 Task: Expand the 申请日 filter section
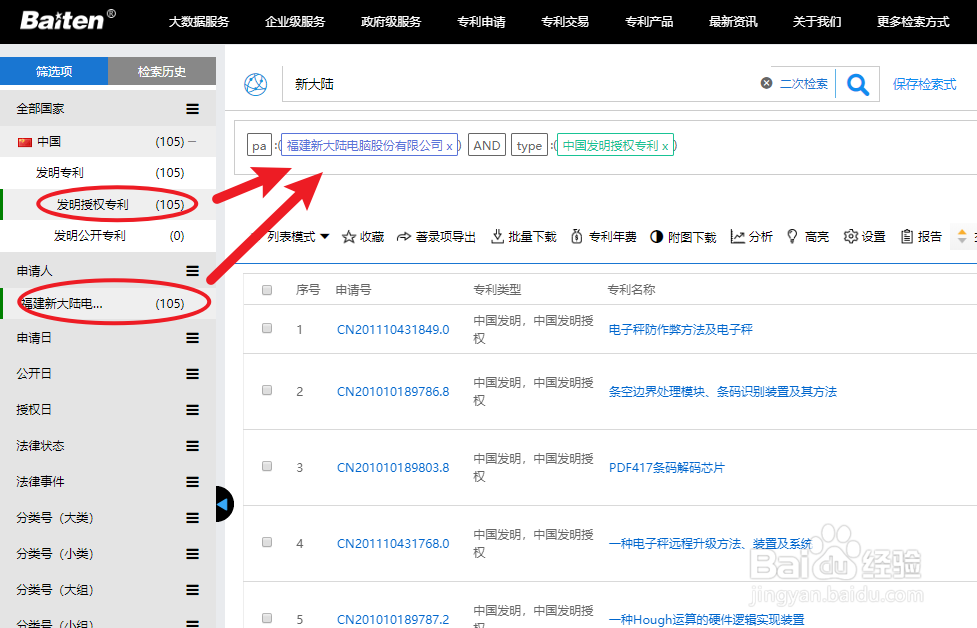(x=193, y=338)
